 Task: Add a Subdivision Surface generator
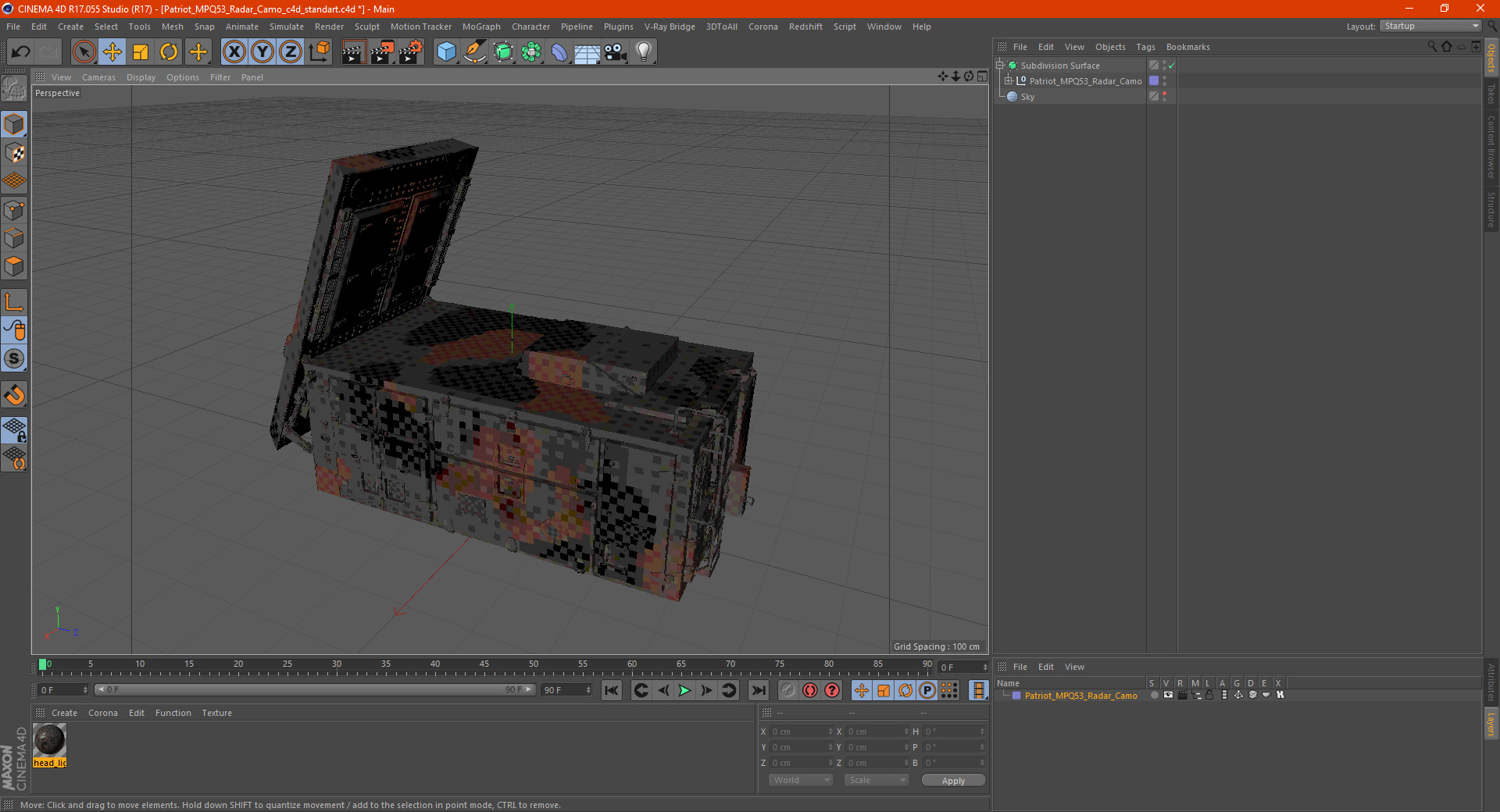[503, 52]
